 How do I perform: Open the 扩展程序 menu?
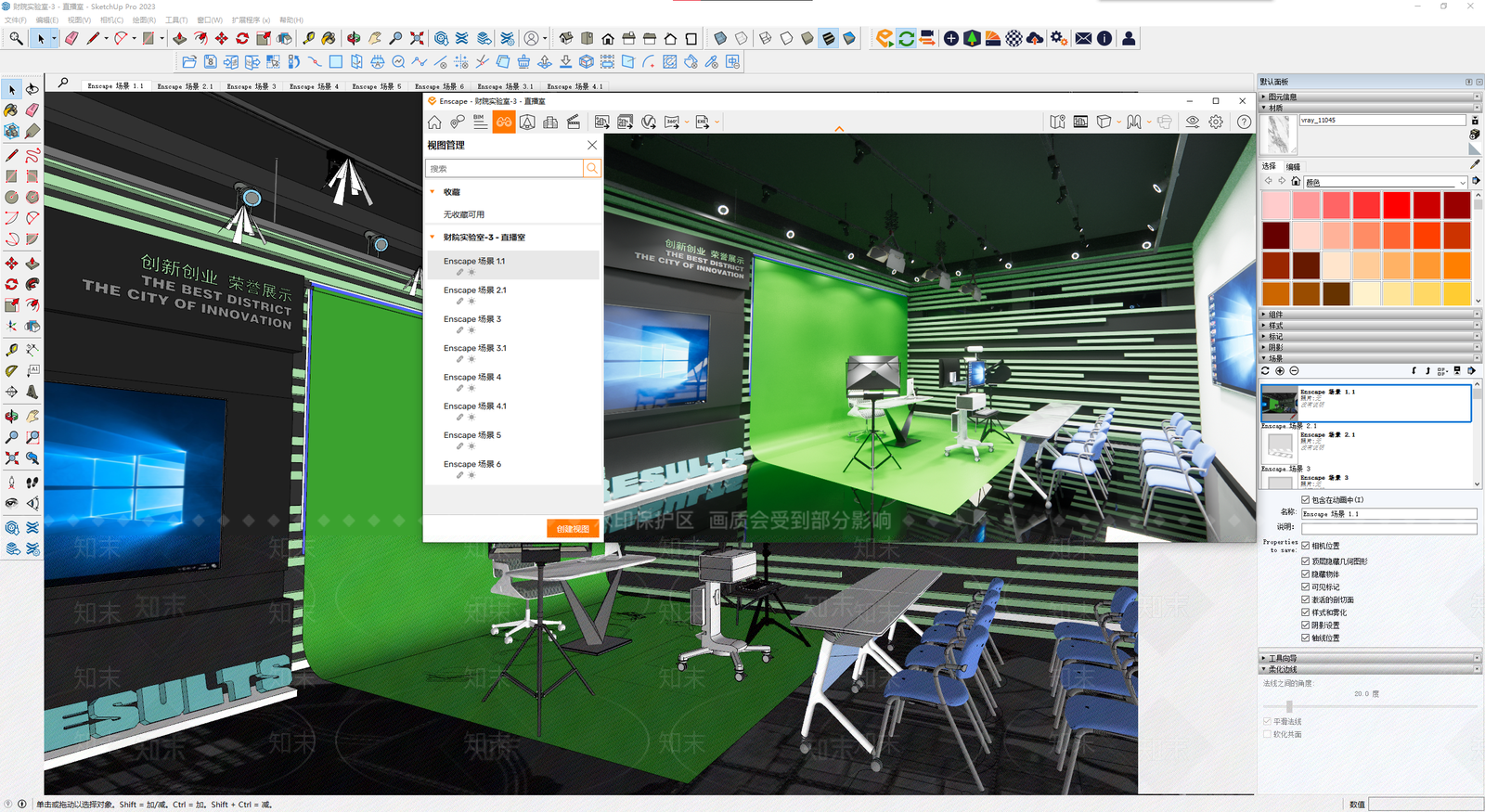point(252,19)
